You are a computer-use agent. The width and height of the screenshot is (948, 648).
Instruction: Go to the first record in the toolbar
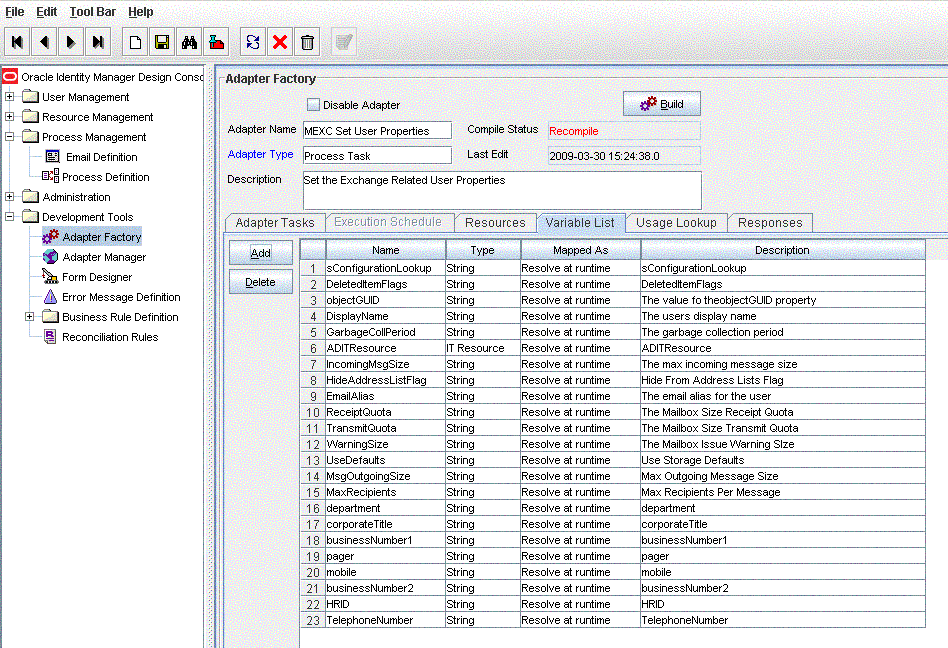pos(18,42)
